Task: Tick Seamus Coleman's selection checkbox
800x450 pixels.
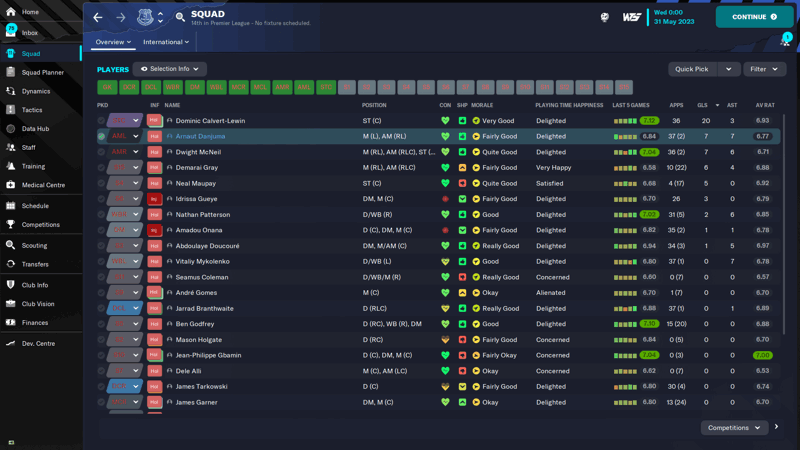Action: [101, 277]
